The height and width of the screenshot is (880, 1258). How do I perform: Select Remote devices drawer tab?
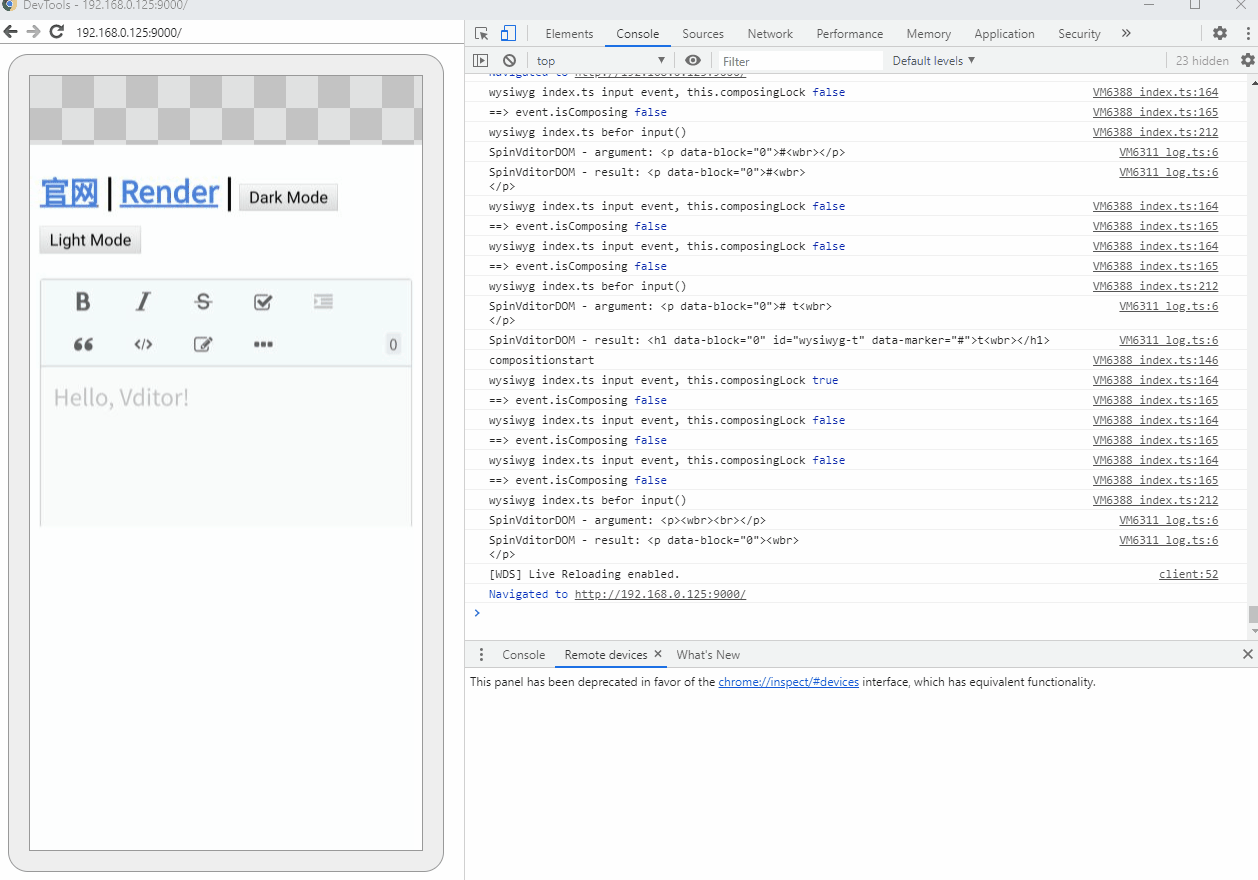pyautogui.click(x=606, y=655)
